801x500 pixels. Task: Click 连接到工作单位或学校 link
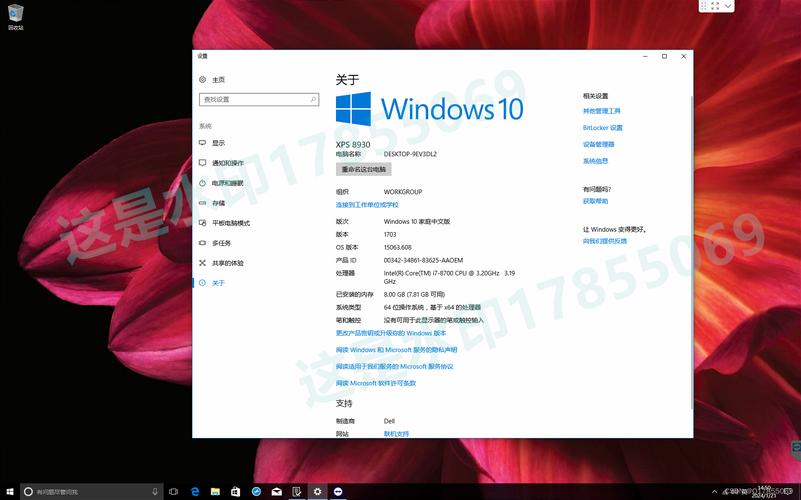coord(367,204)
